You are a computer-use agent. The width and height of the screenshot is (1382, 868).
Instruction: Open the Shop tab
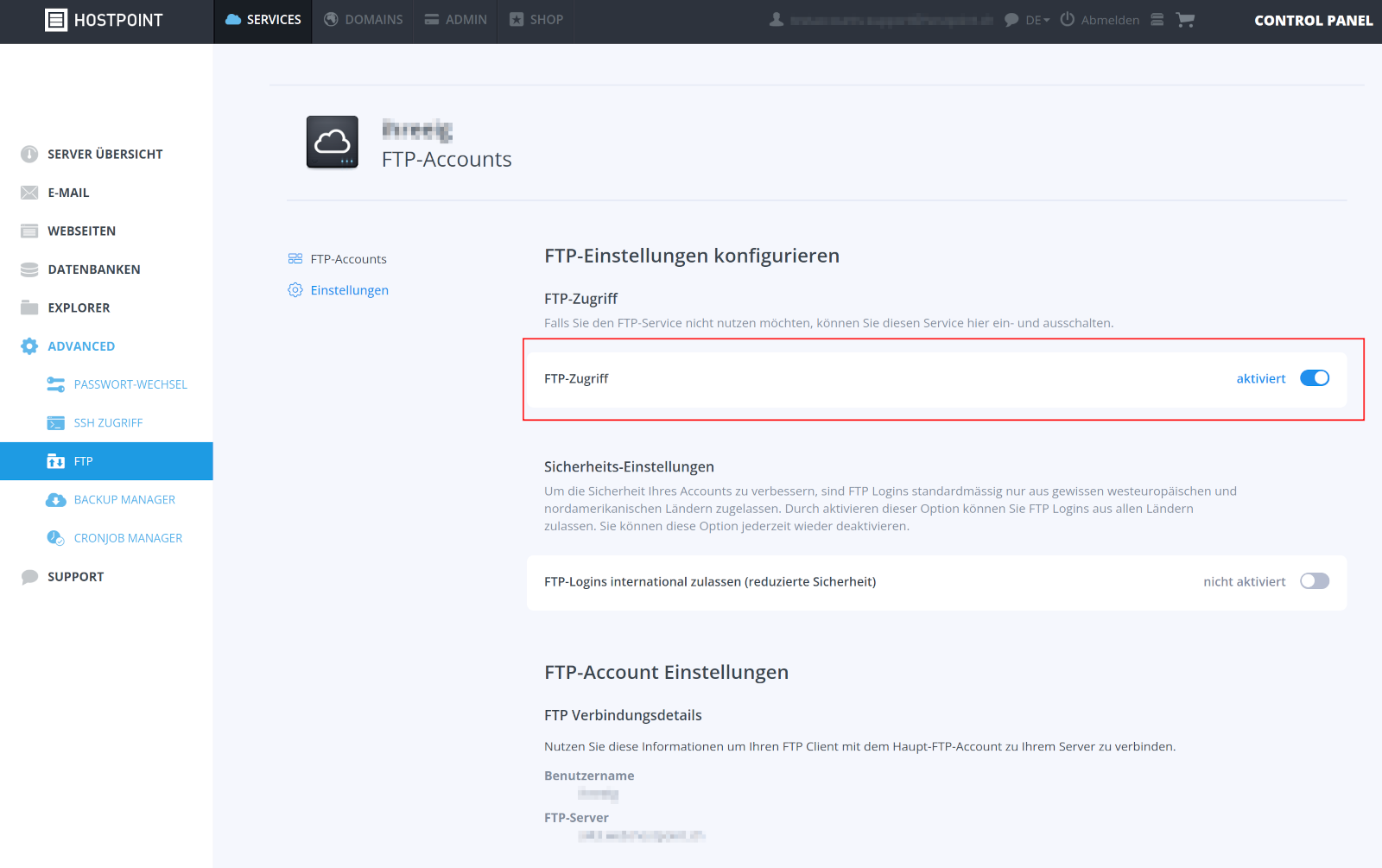tap(536, 20)
